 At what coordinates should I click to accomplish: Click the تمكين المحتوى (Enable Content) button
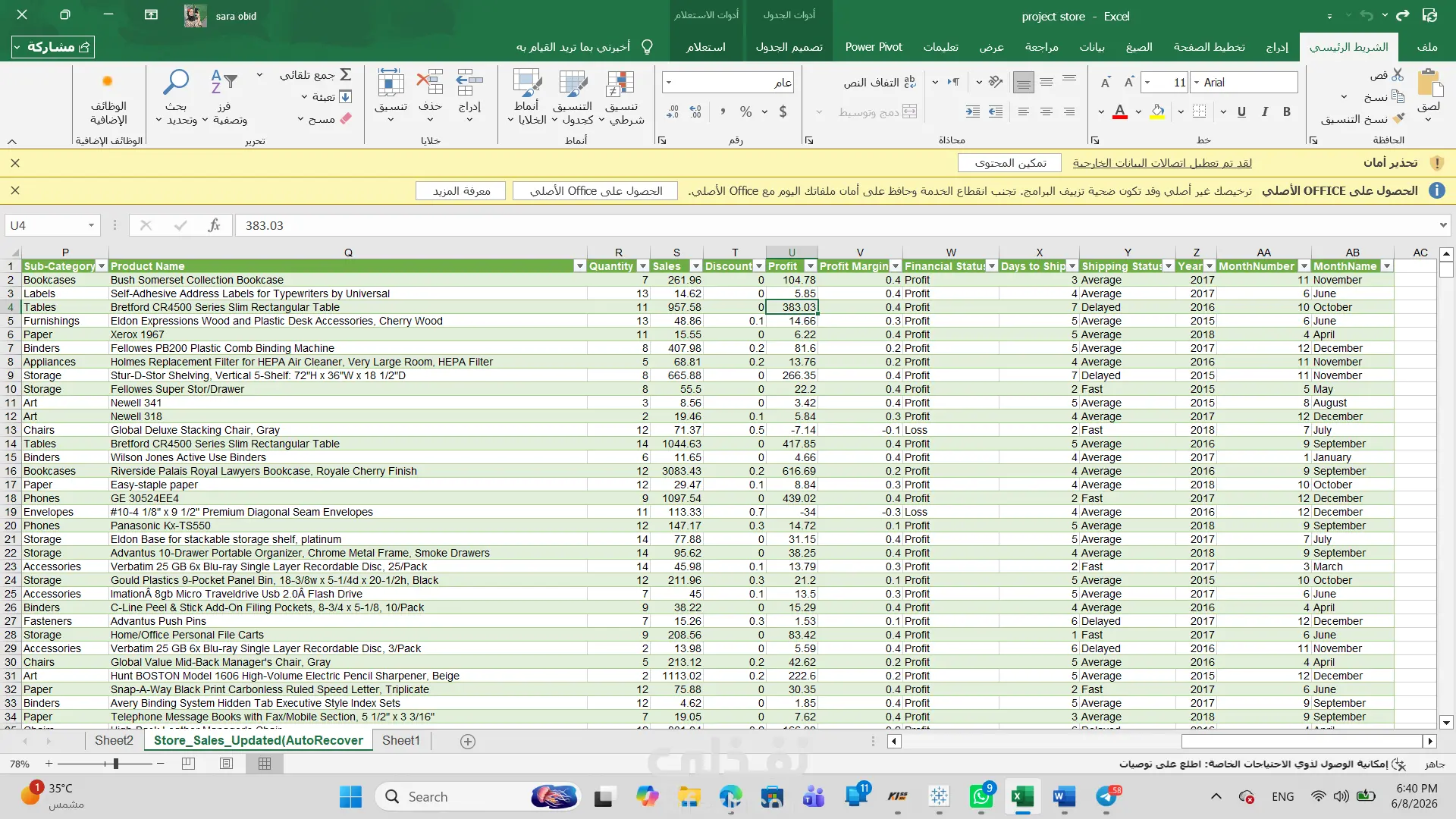[1011, 163]
